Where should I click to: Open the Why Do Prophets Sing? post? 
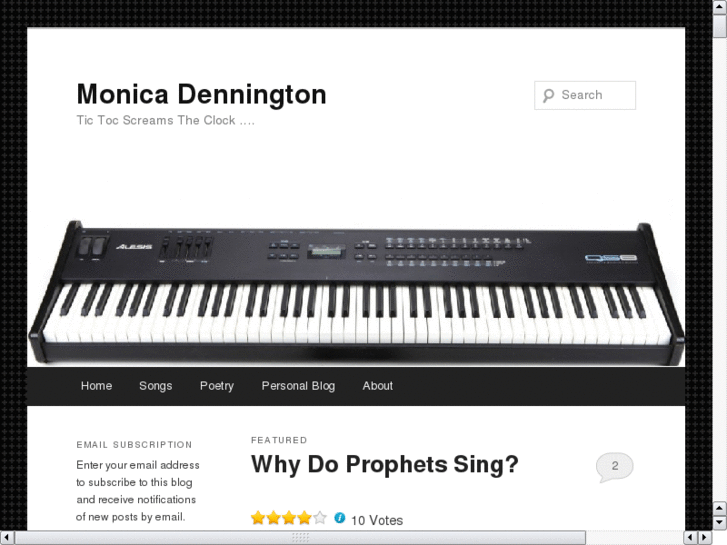click(x=385, y=464)
